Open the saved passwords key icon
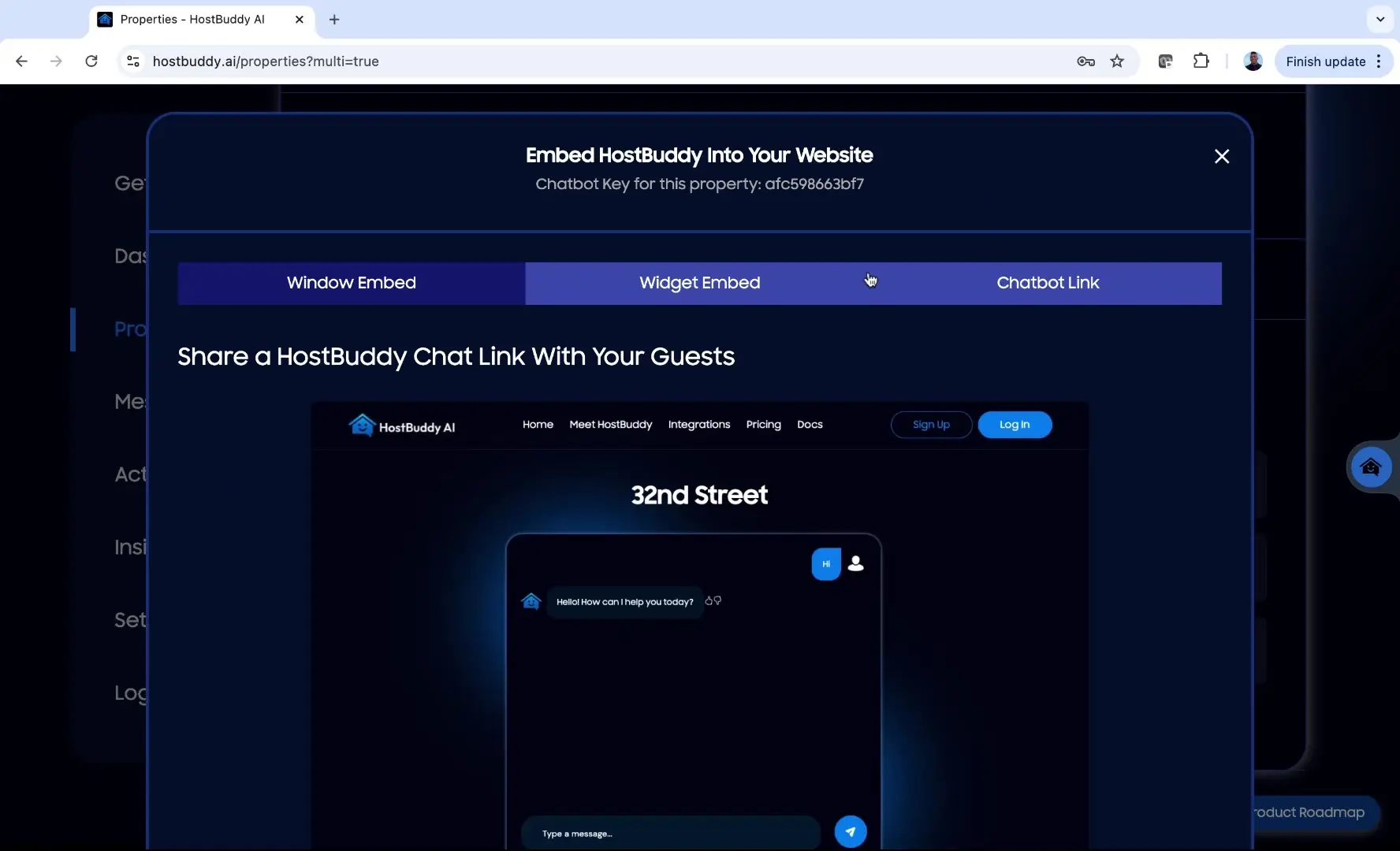Screen dimensions: 1400x851 [x=1085, y=61]
